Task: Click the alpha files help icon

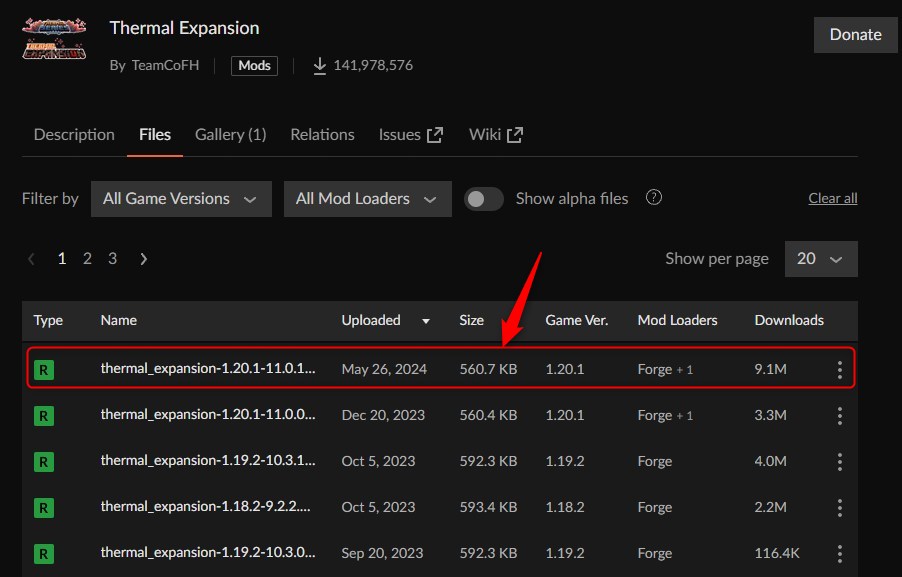Action: pos(653,197)
